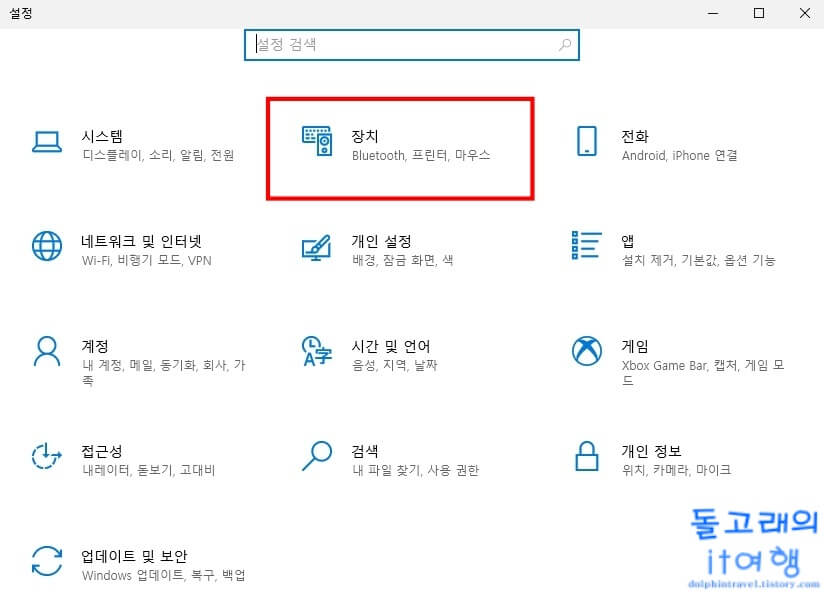Screen dimensions: 824x603
Task: Open the 시간 및 언어 clock icon
Action: [317, 351]
